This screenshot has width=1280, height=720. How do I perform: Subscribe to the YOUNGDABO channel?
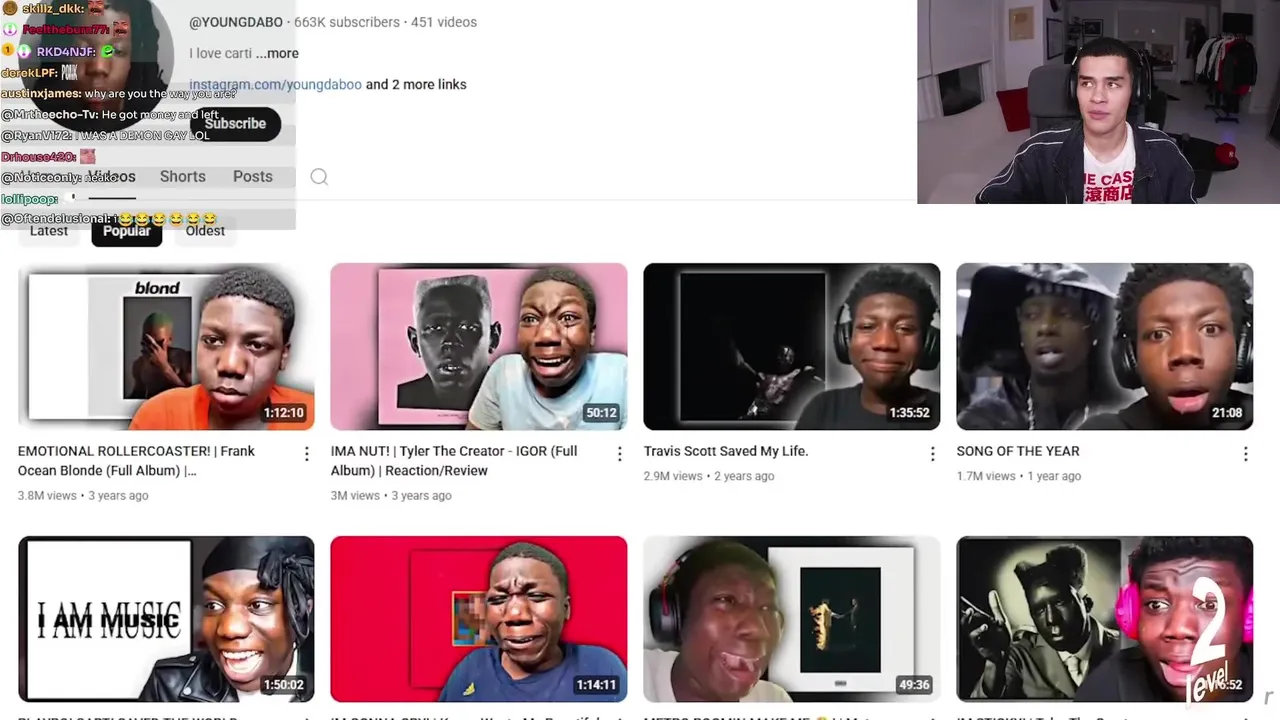pos(235,123)
